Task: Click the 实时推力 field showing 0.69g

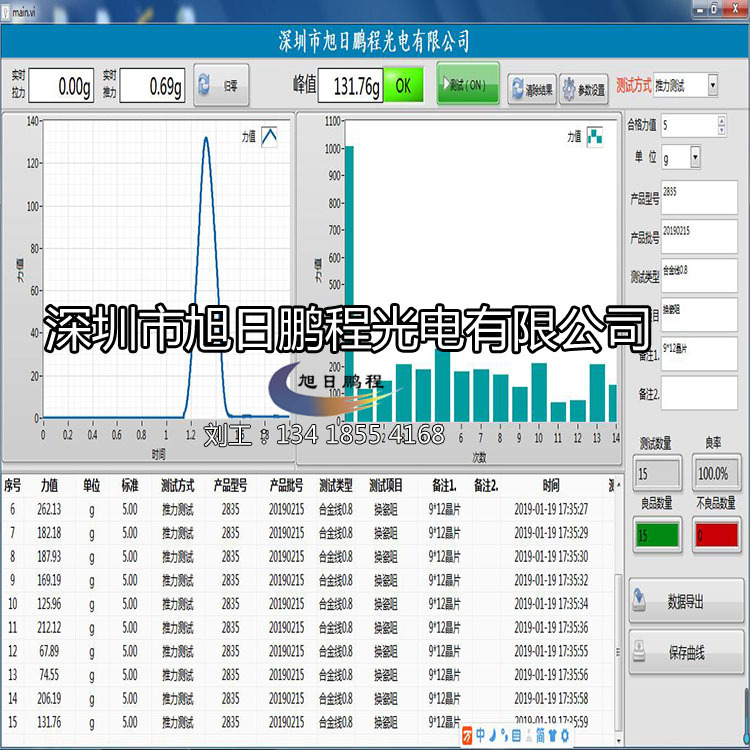Action: [x=152, y=86]
